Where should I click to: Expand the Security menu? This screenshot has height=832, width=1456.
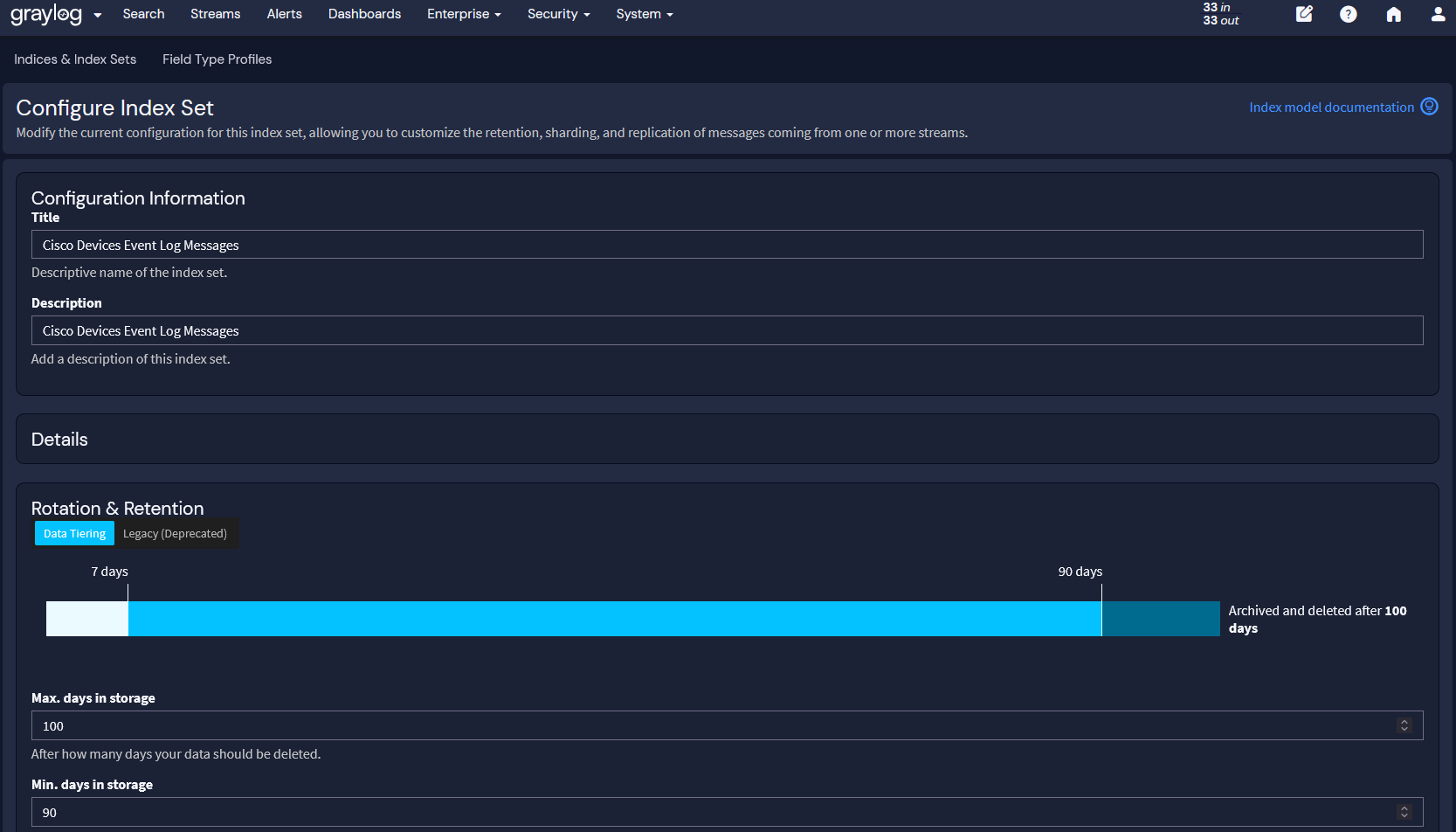[x=558, y=14]
